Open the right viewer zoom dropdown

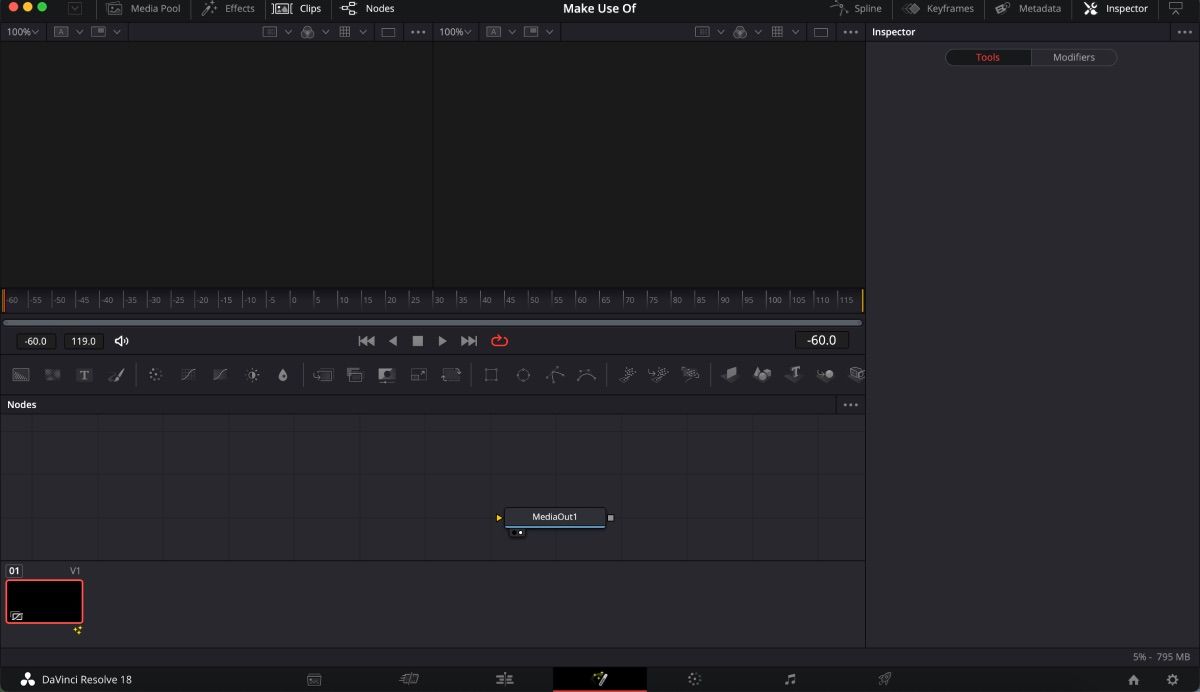455,31
